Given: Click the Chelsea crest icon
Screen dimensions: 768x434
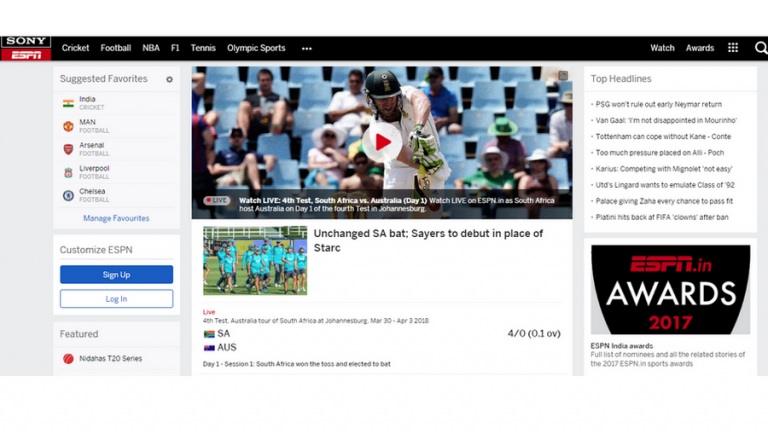Looking at the screenshot, I should point(68,195).
